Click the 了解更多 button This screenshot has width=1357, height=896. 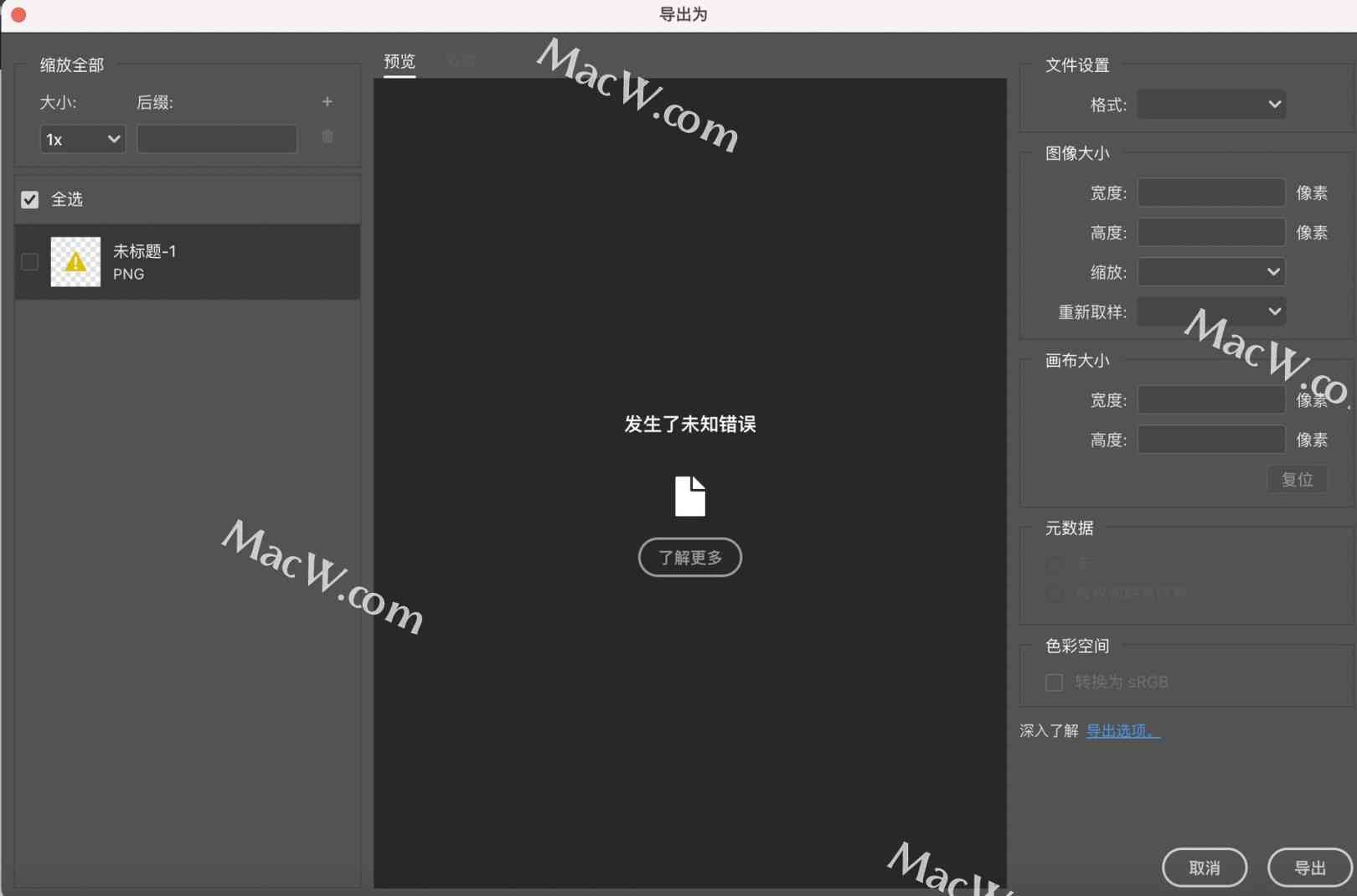689,557
